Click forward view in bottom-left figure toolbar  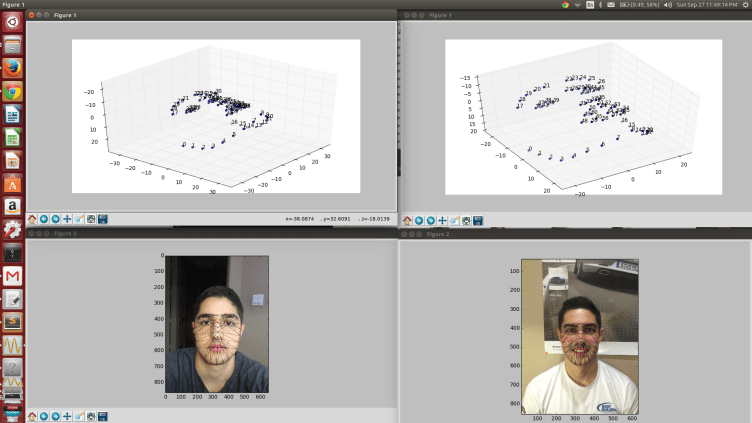(x=55, y=415)
